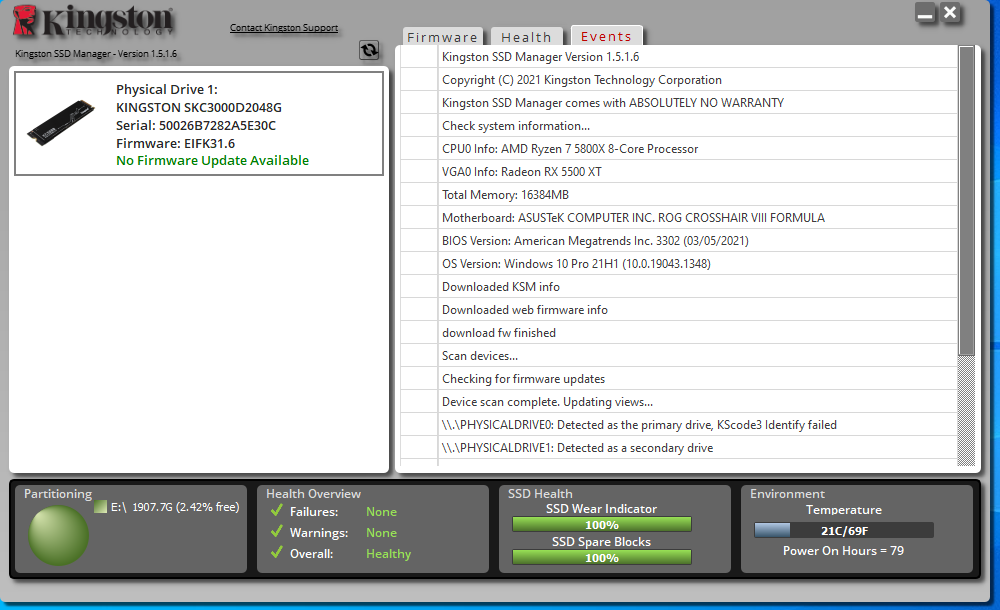Switch to the Health tab
The width and height of the screenshot is (1000, 610).
tap(527, 37)
